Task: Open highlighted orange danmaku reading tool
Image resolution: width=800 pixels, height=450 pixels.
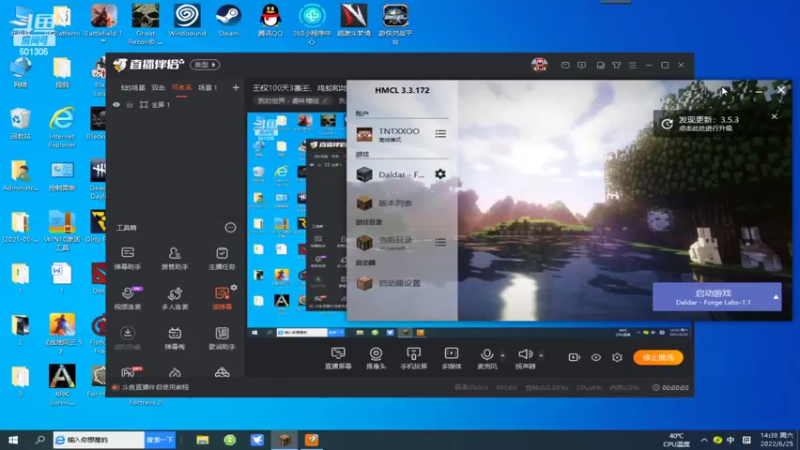Action: (x=222, y=299)
